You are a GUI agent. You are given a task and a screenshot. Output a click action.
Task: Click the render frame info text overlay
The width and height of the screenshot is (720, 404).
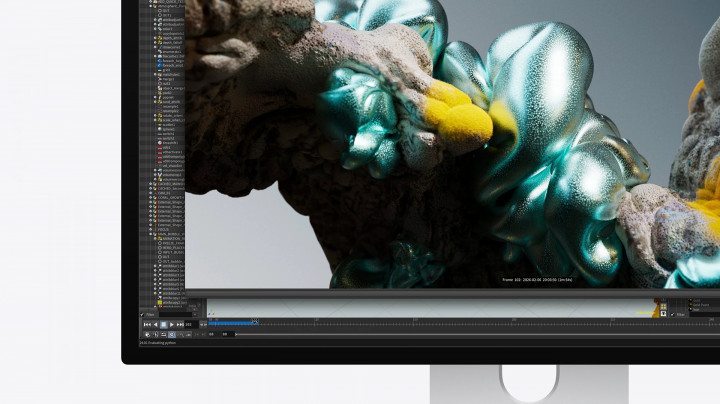coord(537,279)
